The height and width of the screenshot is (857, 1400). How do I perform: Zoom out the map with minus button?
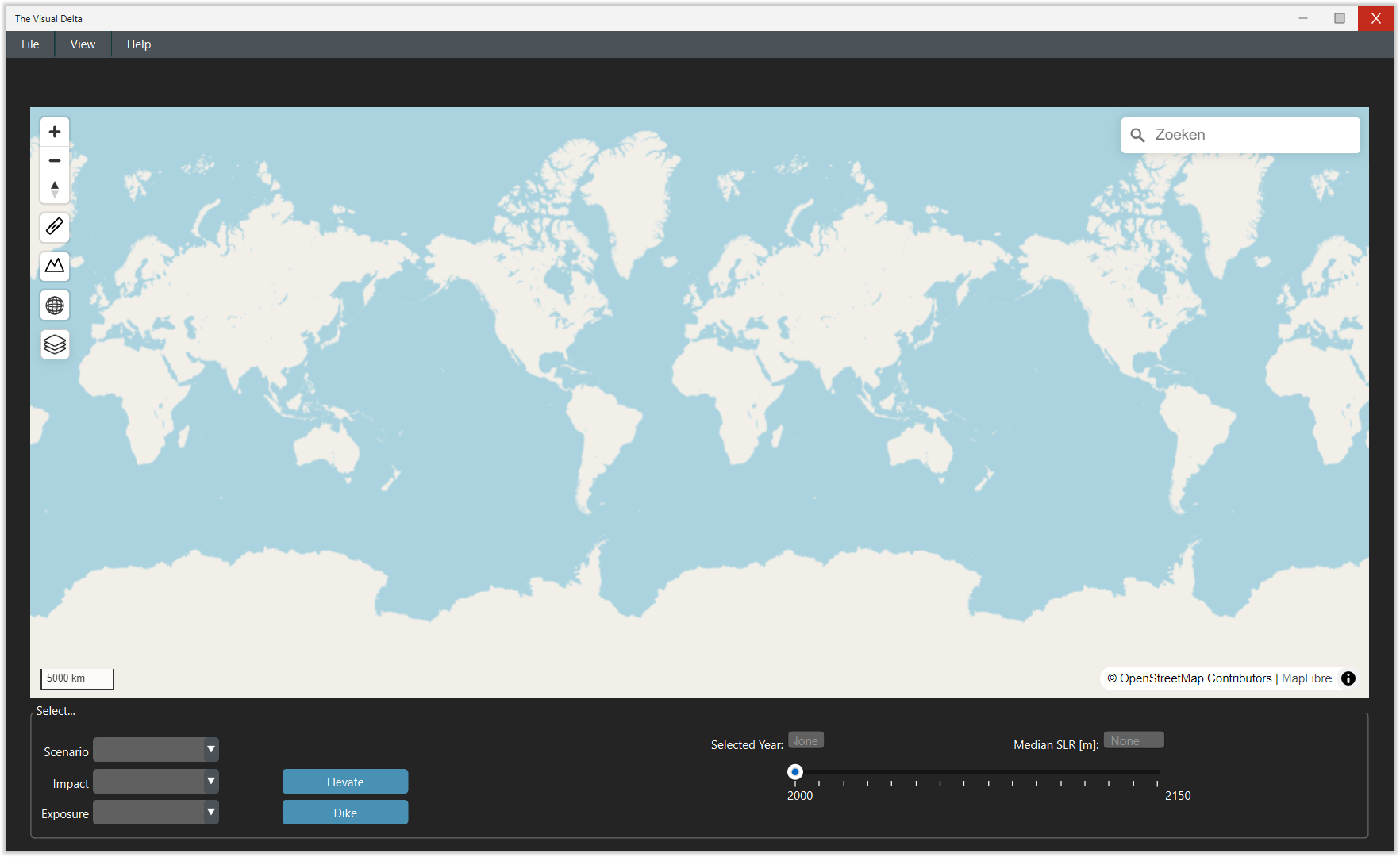click(55, 160)
